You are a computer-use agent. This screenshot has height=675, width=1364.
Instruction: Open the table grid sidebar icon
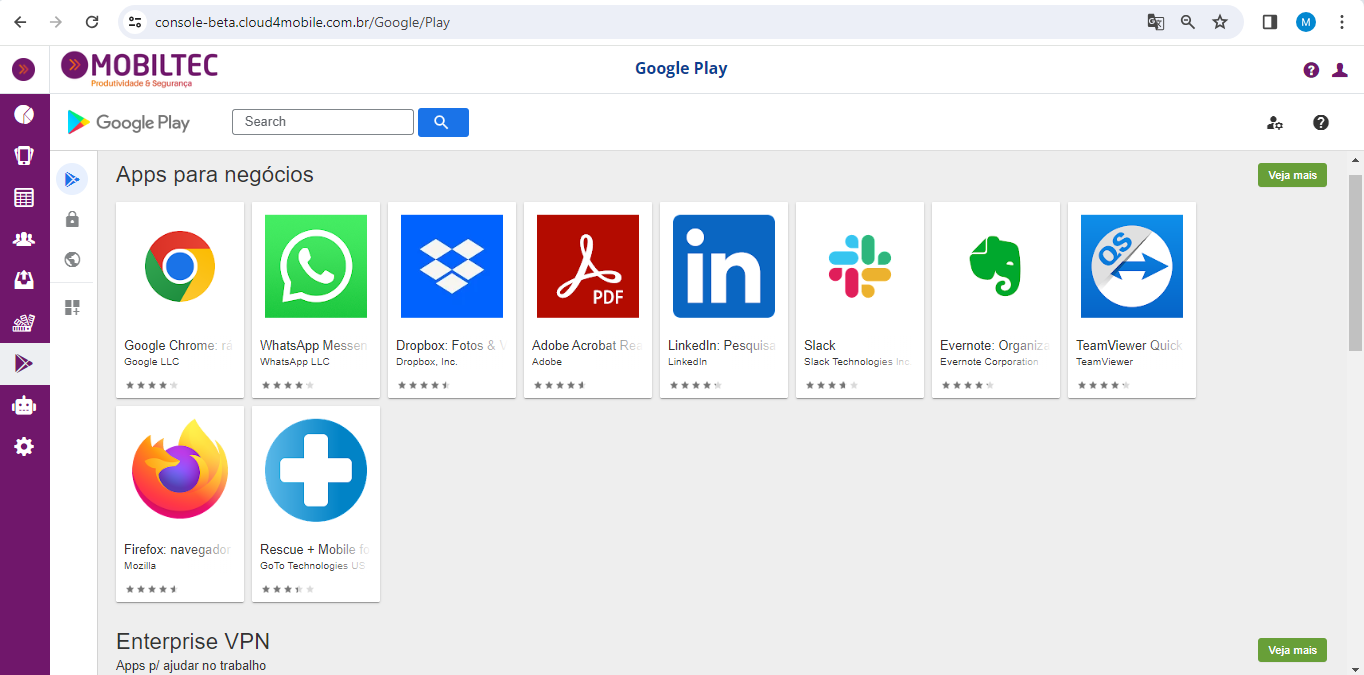tap(24, 197)
